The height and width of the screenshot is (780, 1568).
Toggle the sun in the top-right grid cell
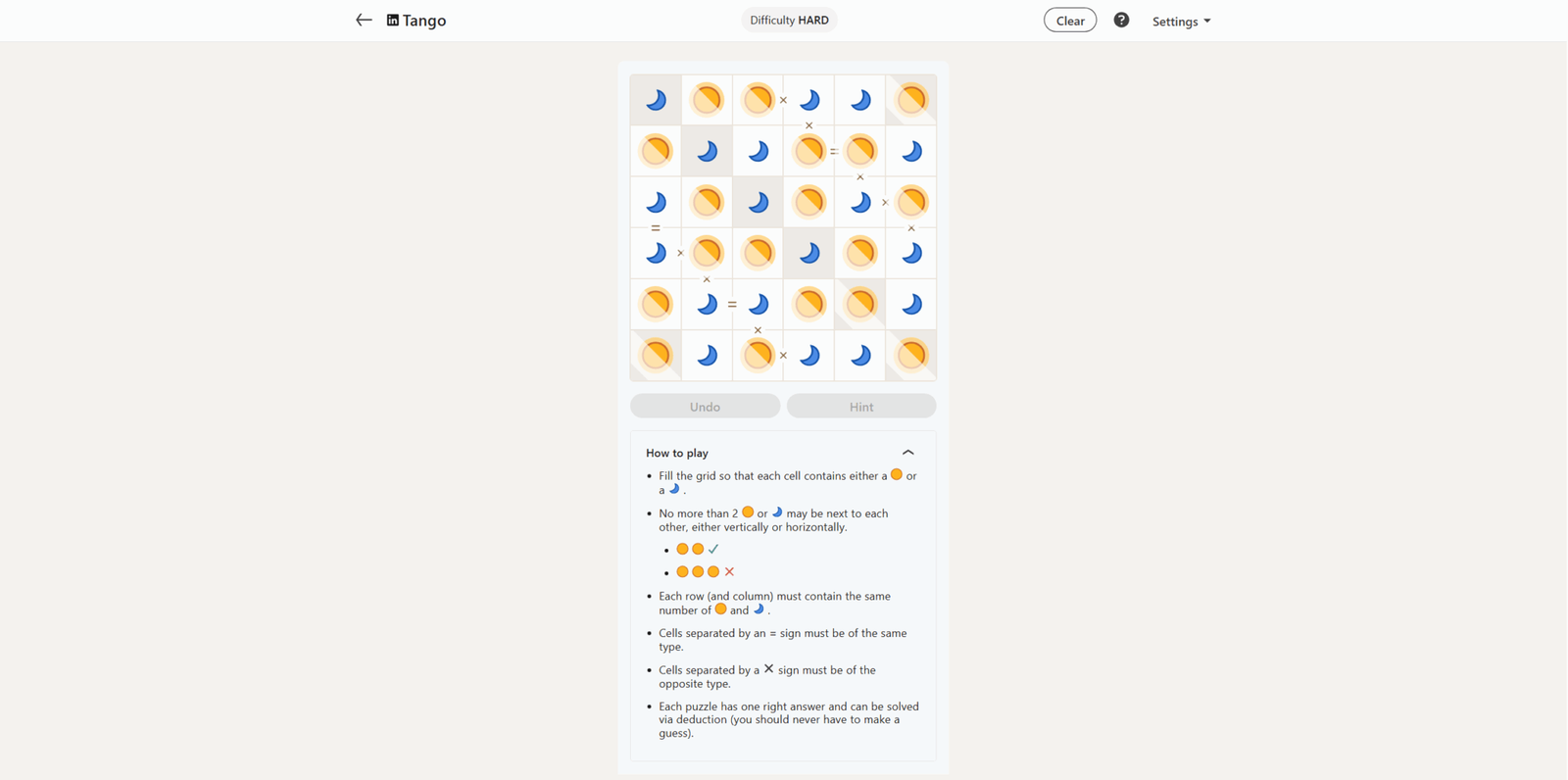tap(911, 100)
